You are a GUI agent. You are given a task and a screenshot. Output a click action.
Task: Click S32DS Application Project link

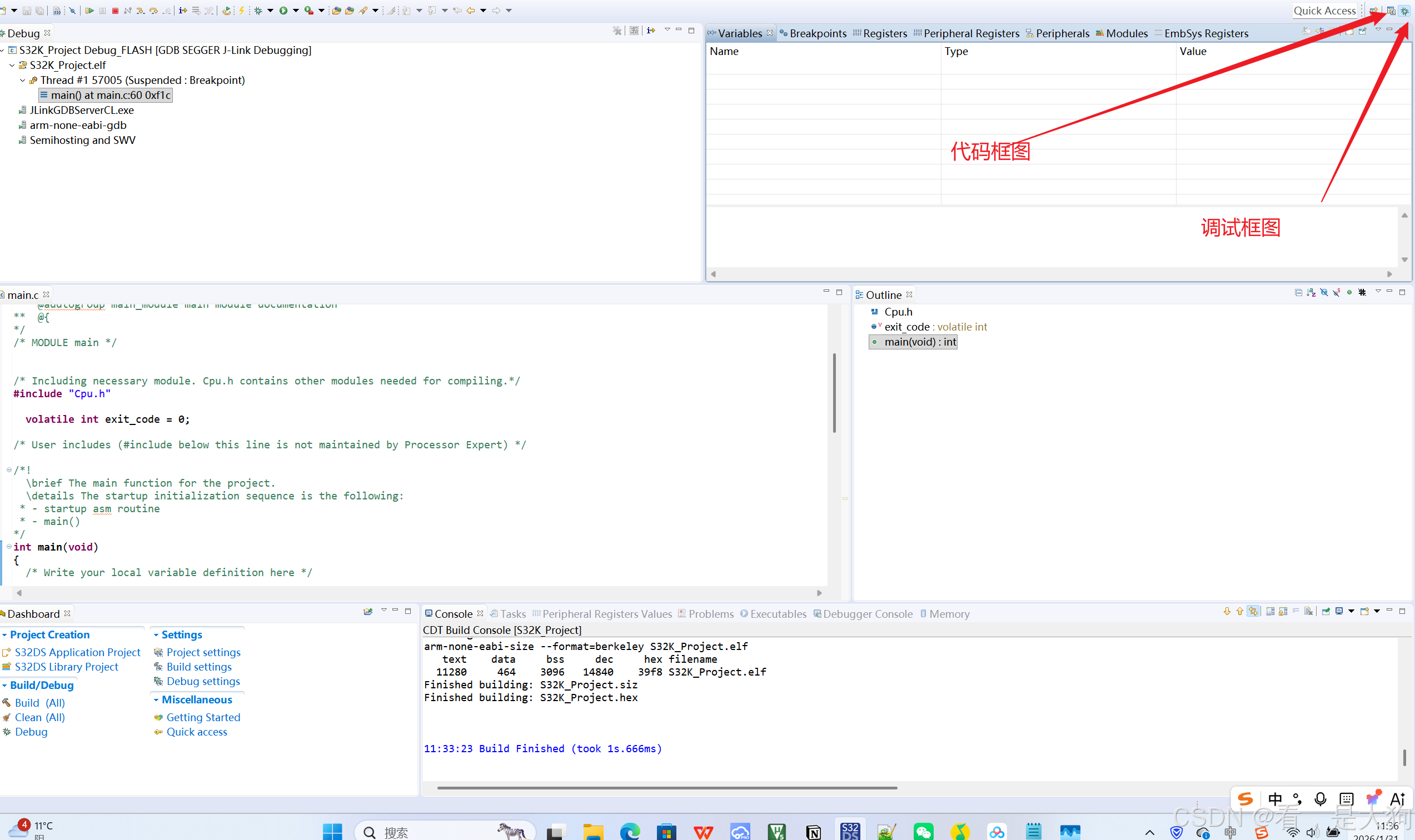78,653
